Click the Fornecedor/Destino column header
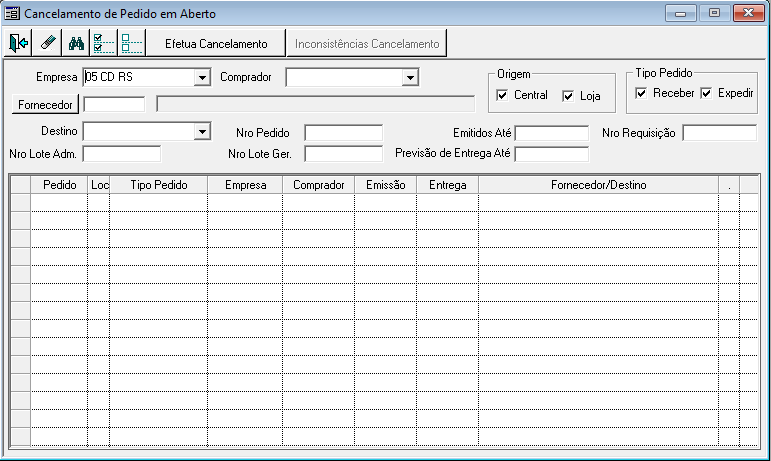 coord(598,185)
